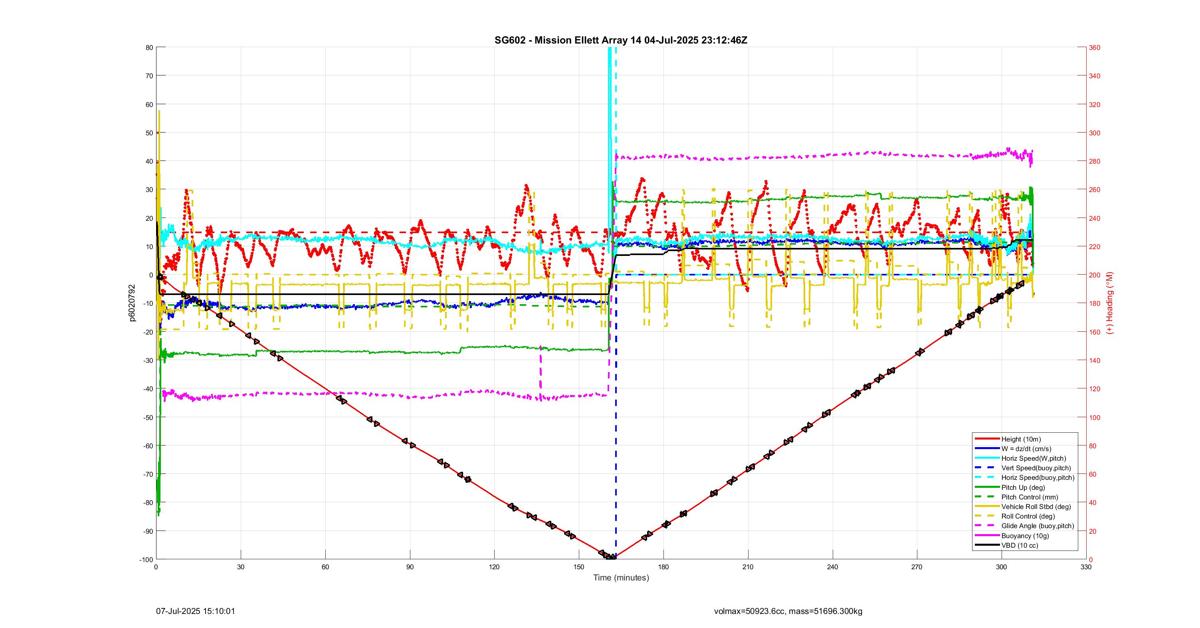Click the black VBD legend line sample

pyautogui.click(x=986, y=545)
